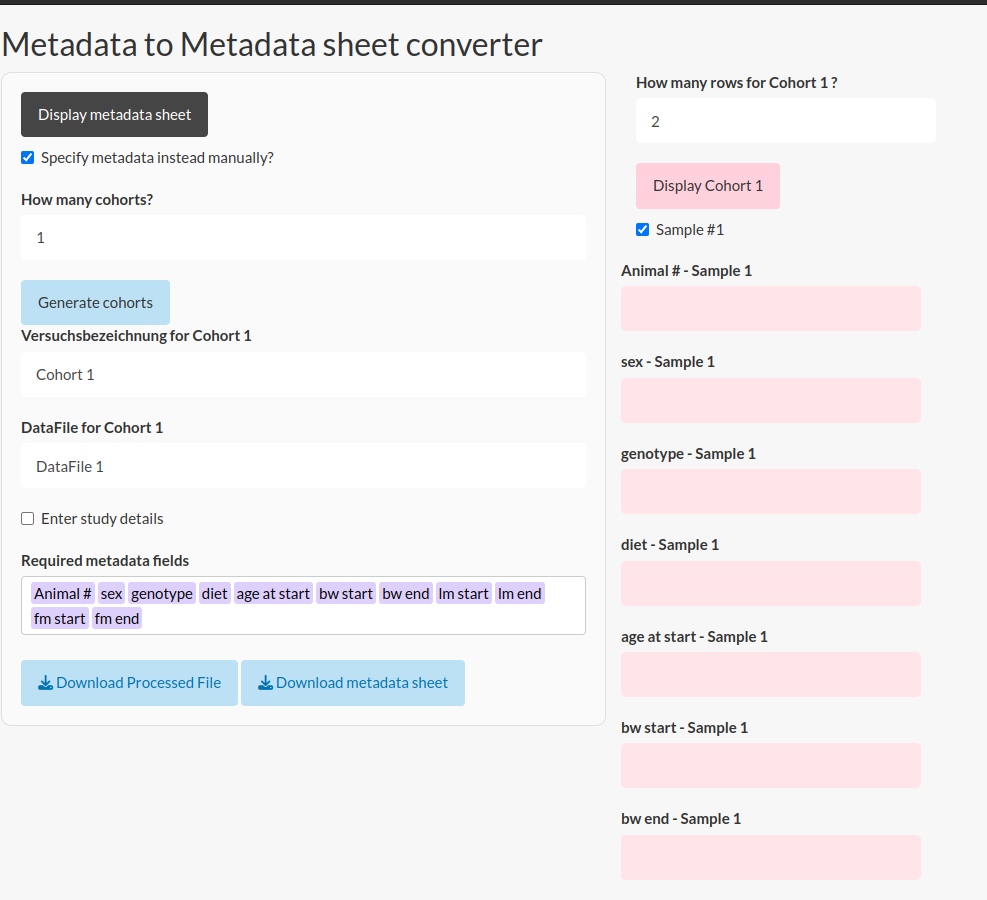Click the diet - Sample 1 input field
This screenshot has width=987, height=900.
(x=771, y=583)
